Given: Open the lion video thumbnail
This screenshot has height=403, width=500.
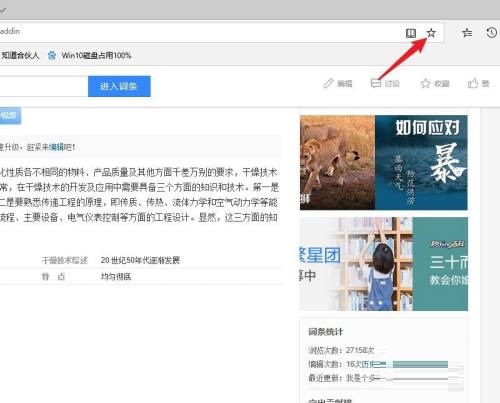Looking at the screenshot, I should click(x=337, y=163).
